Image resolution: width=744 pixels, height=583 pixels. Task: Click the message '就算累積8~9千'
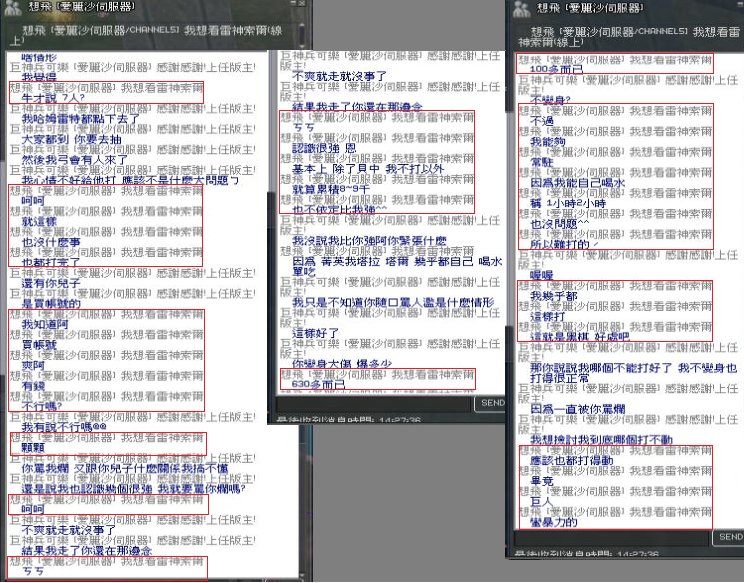click(331, 189)
